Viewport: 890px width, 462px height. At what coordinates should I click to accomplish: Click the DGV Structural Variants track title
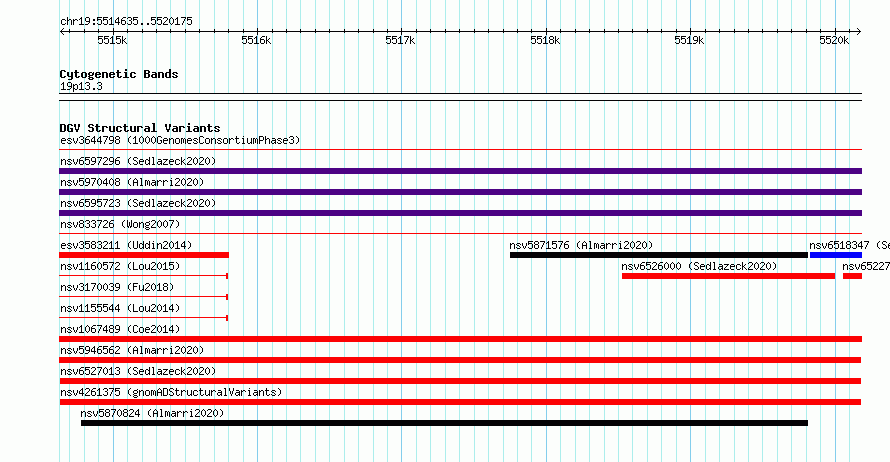[x=140, y=128]
